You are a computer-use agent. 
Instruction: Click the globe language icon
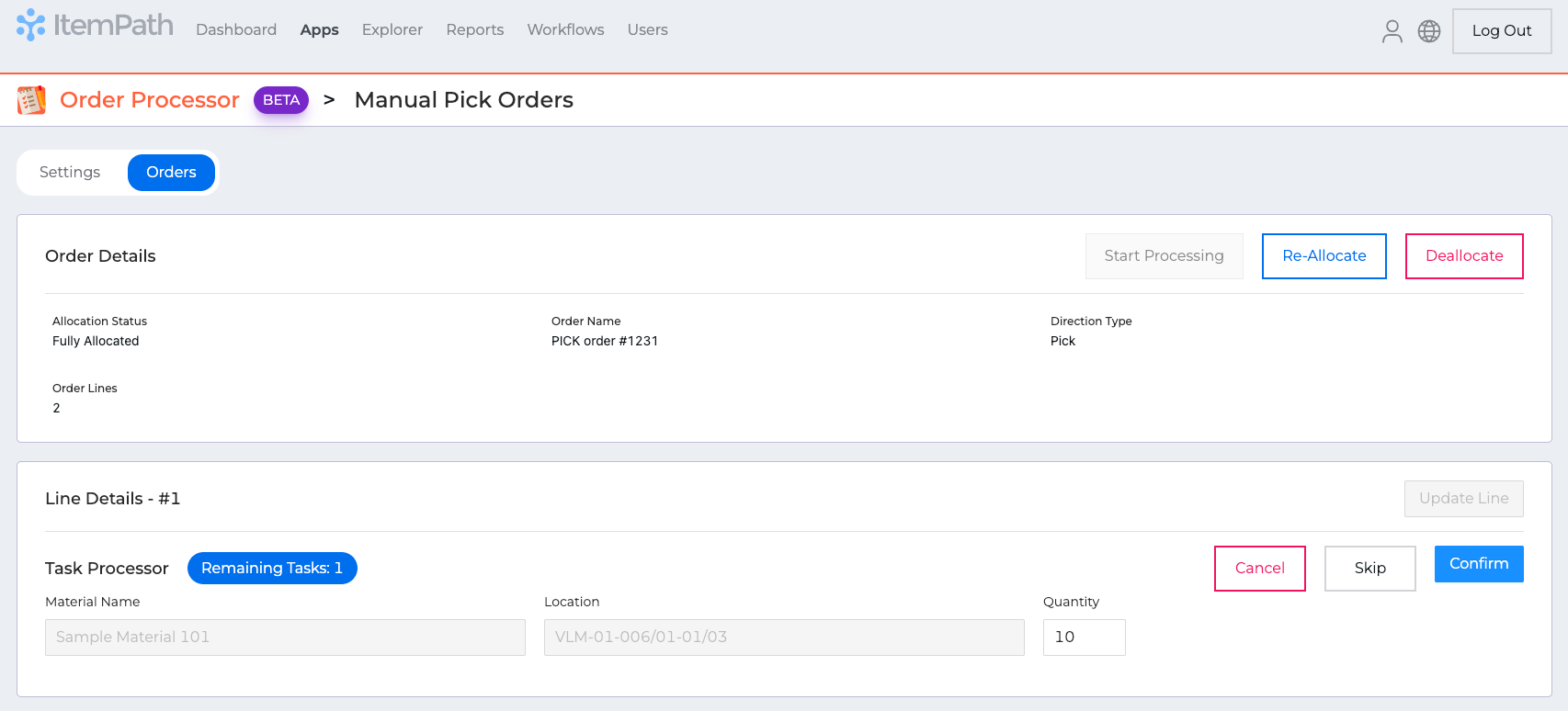pos(1429,31)
